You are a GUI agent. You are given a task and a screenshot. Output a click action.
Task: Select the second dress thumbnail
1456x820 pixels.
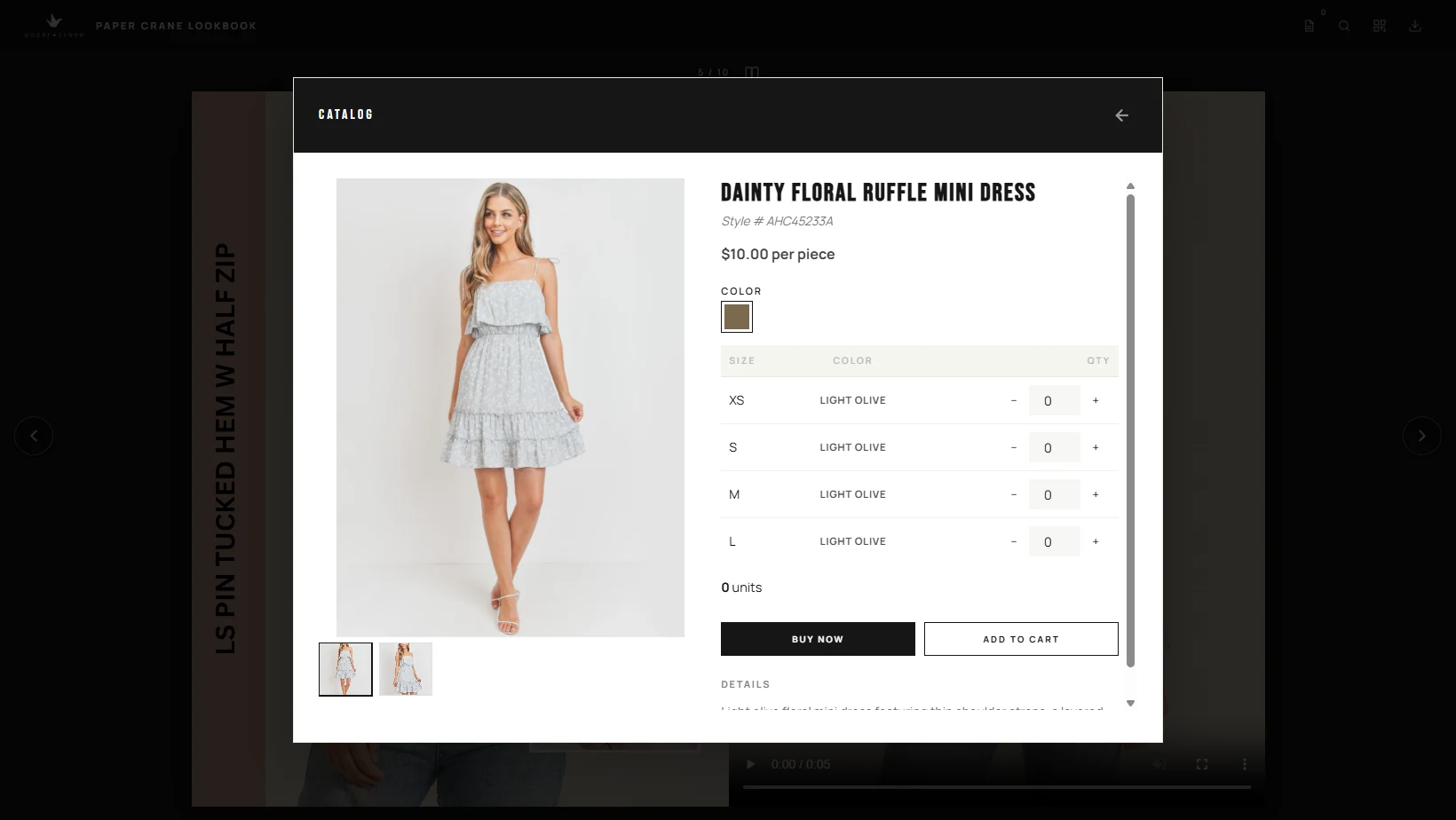click(406, 669)
